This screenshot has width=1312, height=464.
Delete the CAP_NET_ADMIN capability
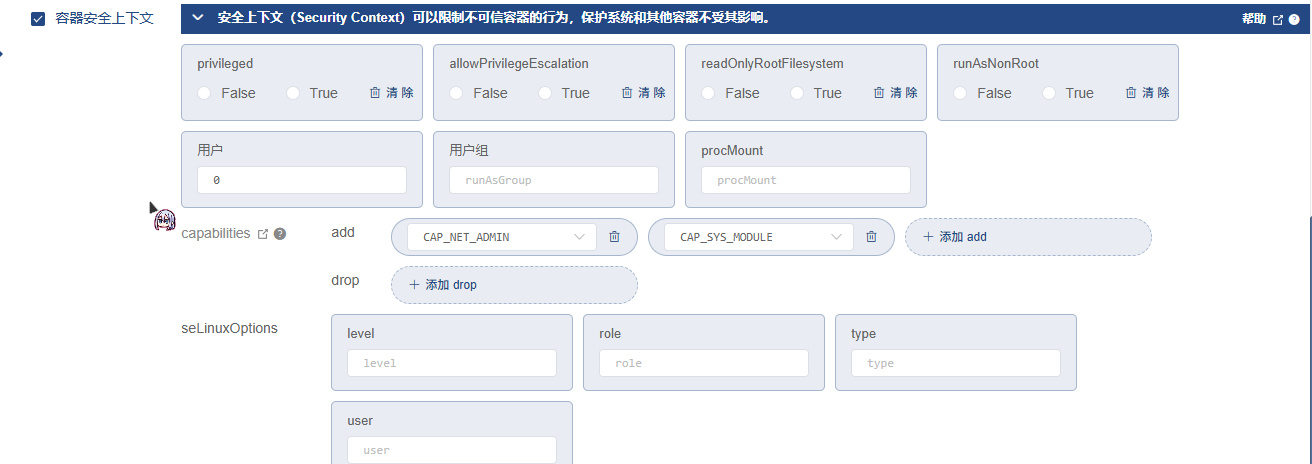click(615, 237)
